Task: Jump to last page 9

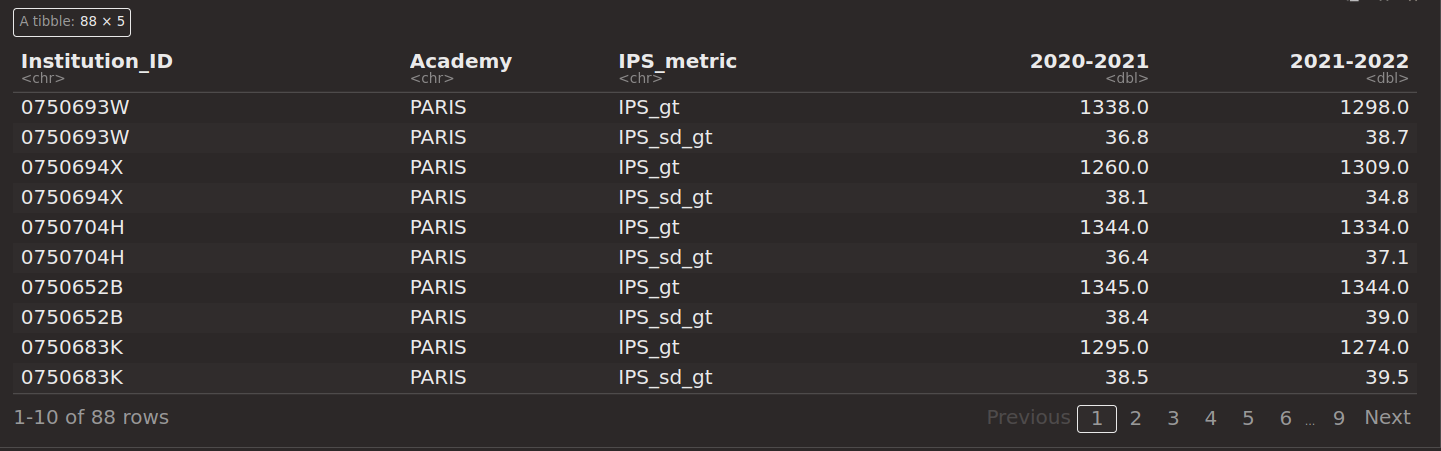Action: [1339, 418]
